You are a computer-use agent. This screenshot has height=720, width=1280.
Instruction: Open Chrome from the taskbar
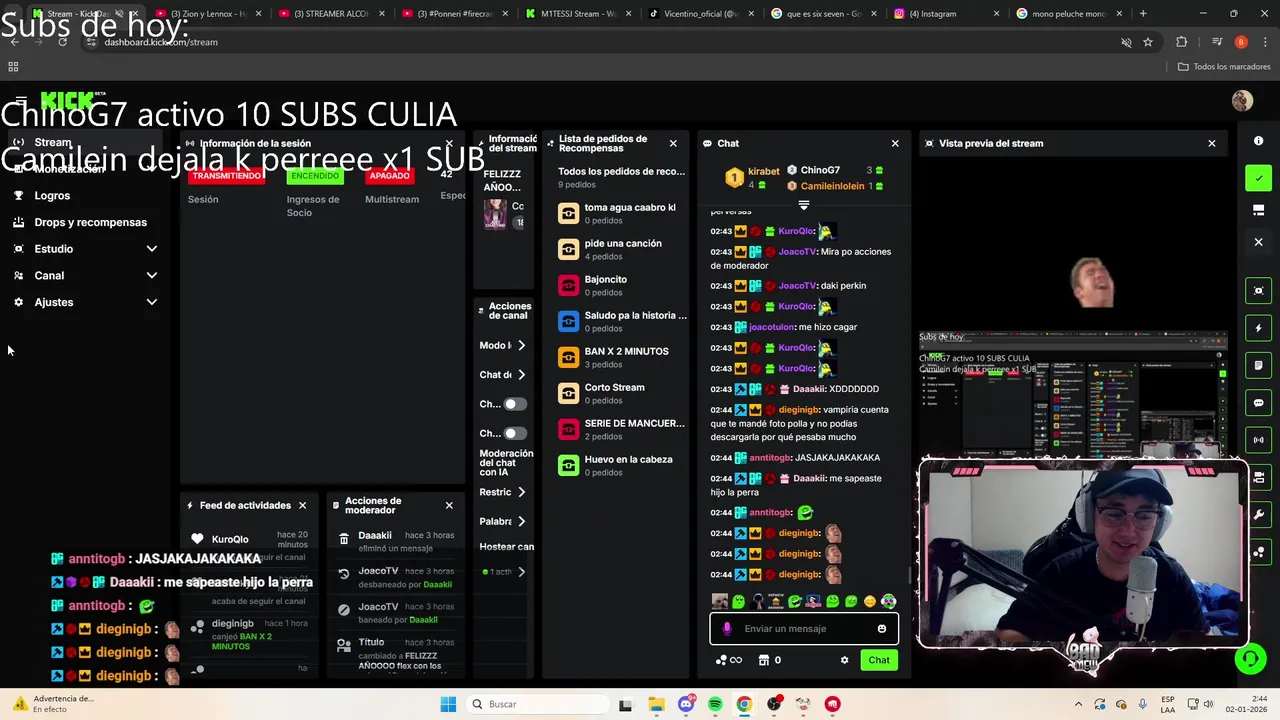click(744, 704)
